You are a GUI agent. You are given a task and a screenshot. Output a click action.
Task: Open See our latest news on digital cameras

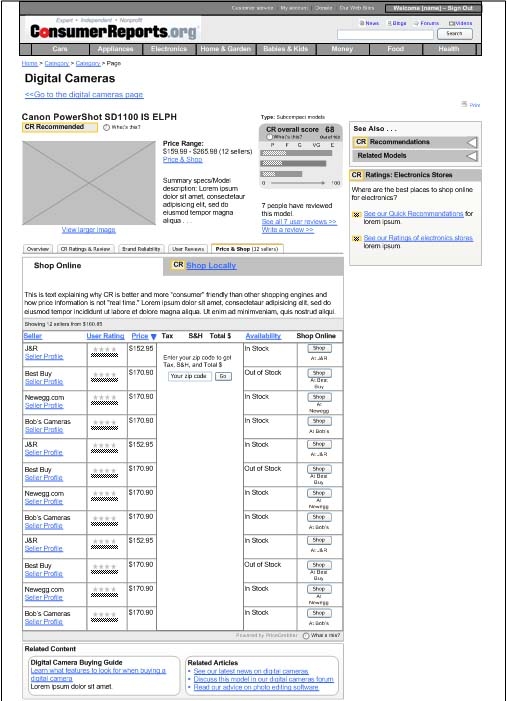point(251,671)
